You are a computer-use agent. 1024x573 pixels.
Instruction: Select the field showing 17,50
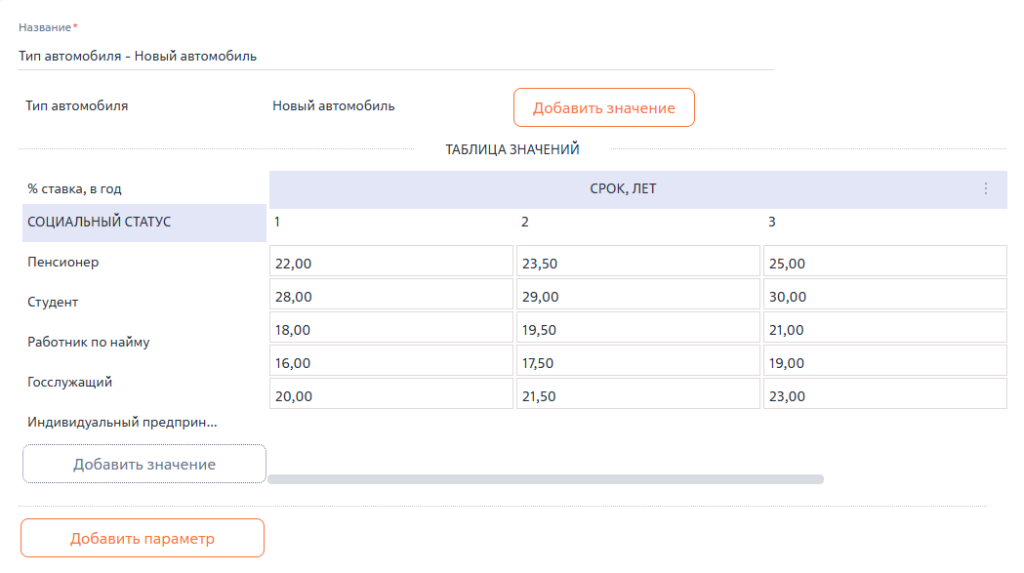coord(638,362)
